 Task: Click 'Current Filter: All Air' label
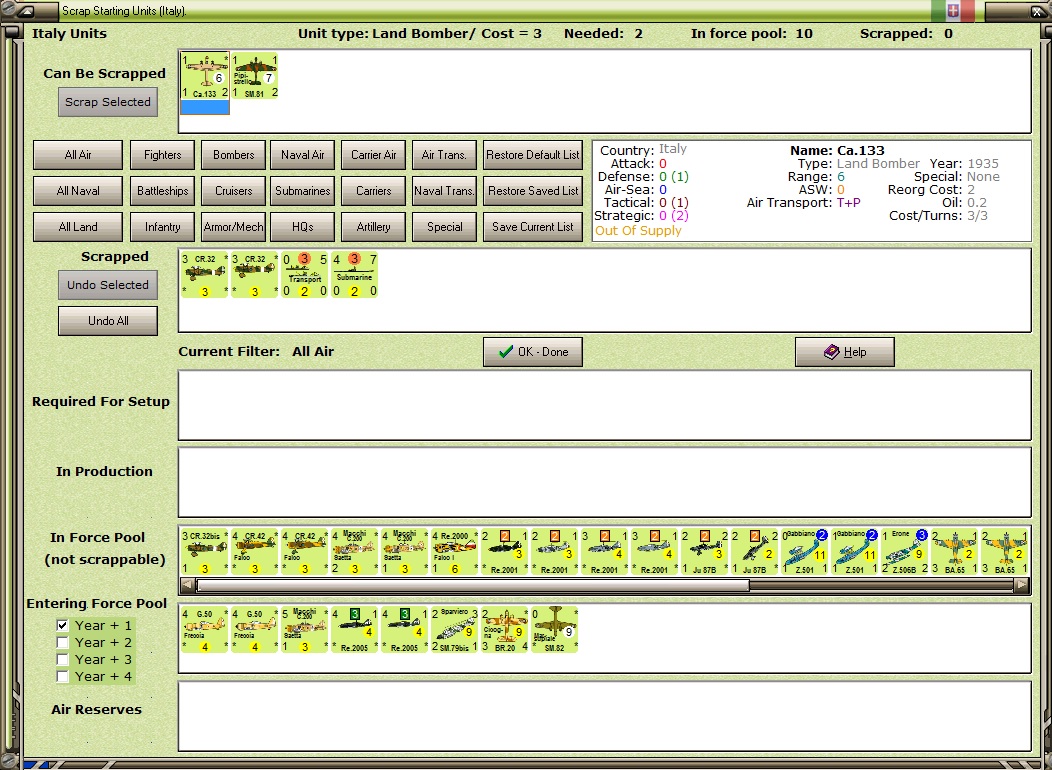tap(256, 351)
